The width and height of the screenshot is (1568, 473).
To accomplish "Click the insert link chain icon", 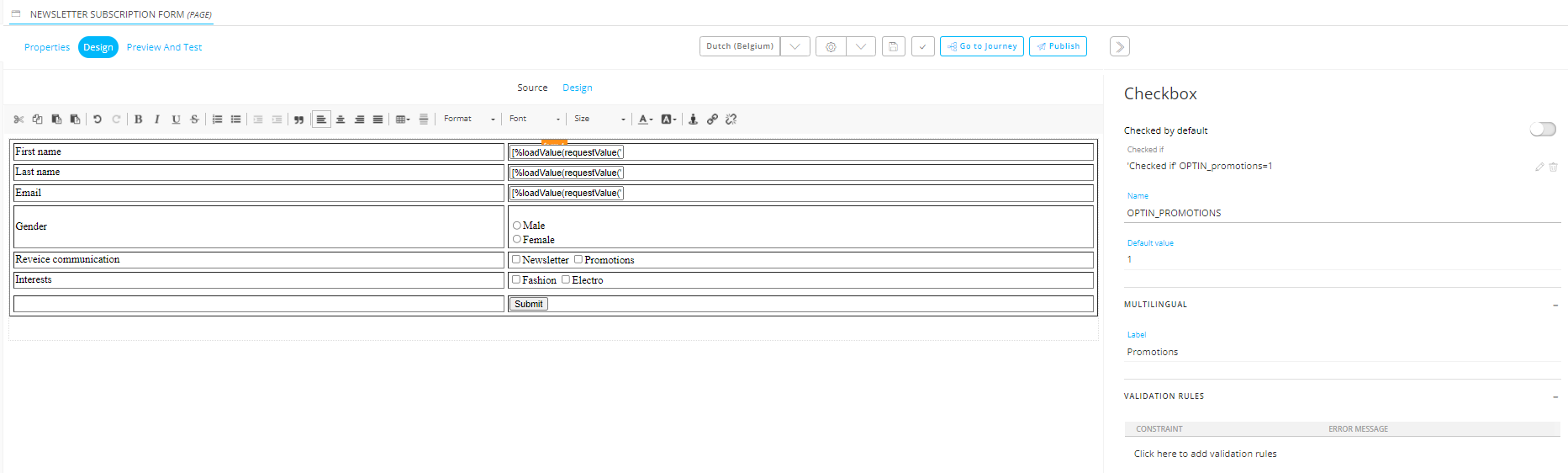I will tap(712, 120).
